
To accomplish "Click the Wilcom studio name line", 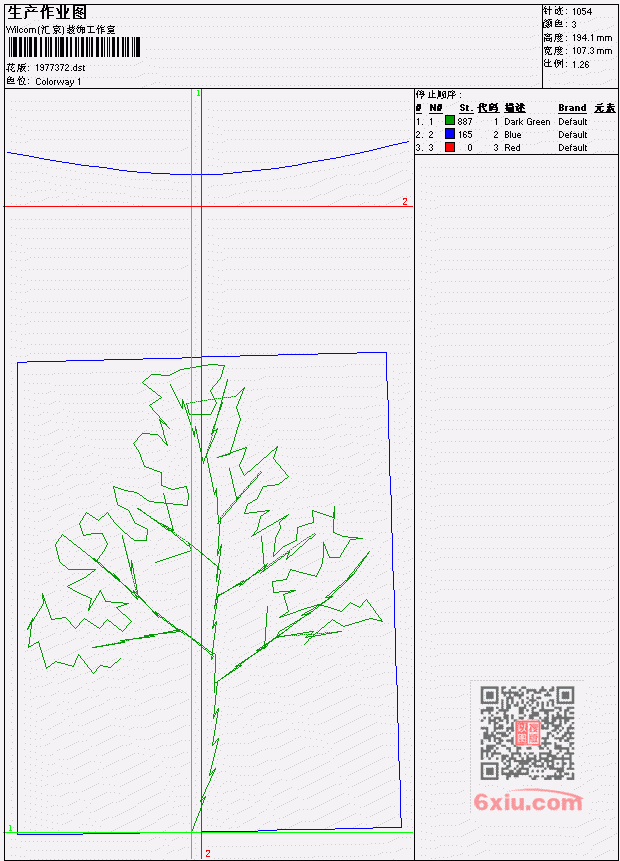I will click(x=60, y=30).
